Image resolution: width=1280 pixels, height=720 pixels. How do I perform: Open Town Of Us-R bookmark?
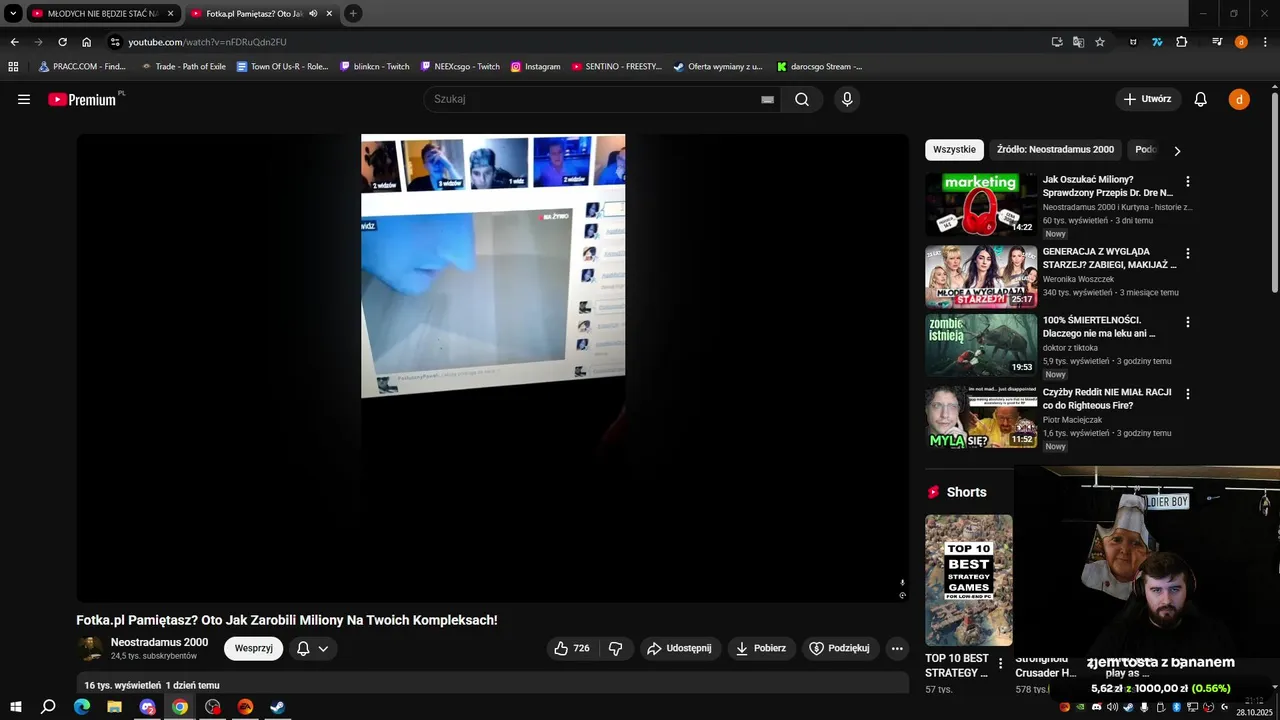[x=282, y=67]
